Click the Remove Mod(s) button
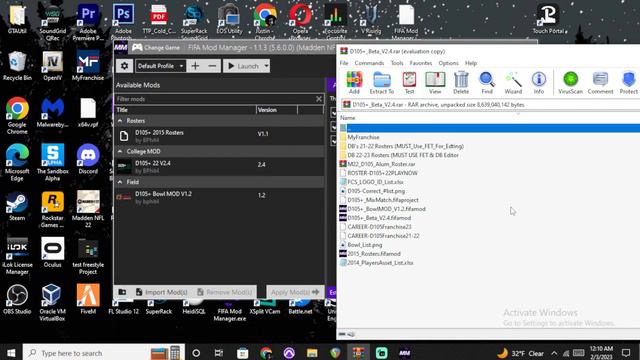 coord(224,292)
